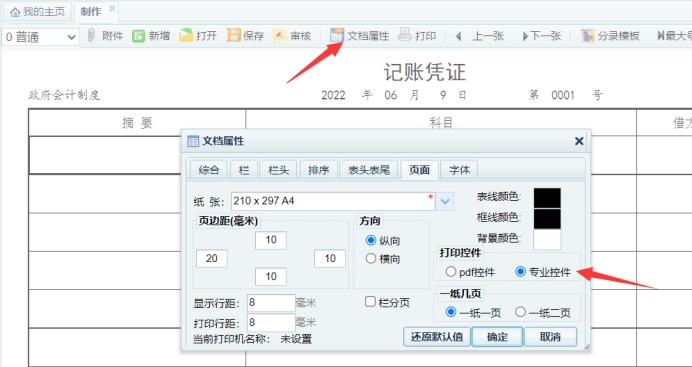This screenshot has width=692, height=367.
Task: Select 一纸一页 paper option
Action: [x=451, y=312]
